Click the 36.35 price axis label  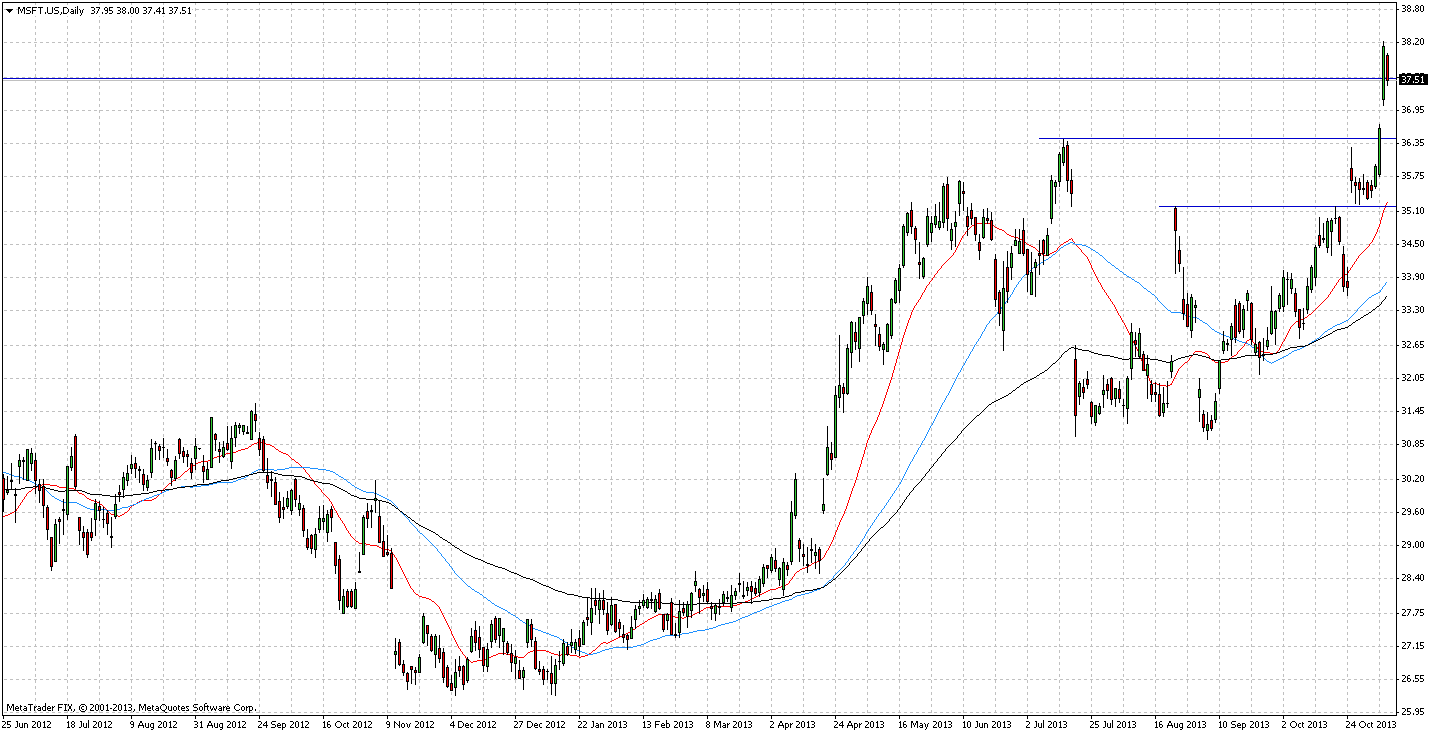[1412, 143]
